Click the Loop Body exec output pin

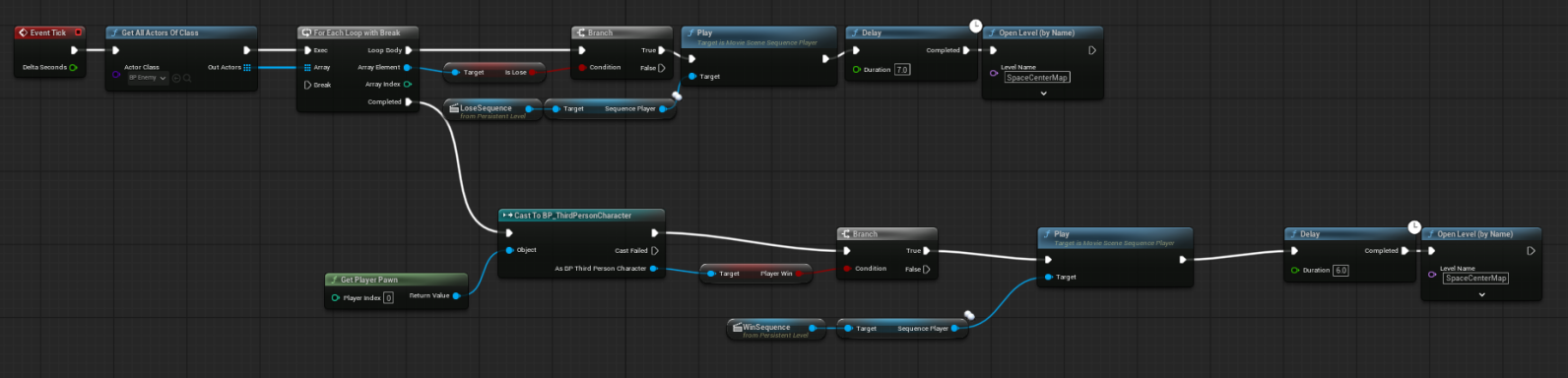(x=409, y=50)
